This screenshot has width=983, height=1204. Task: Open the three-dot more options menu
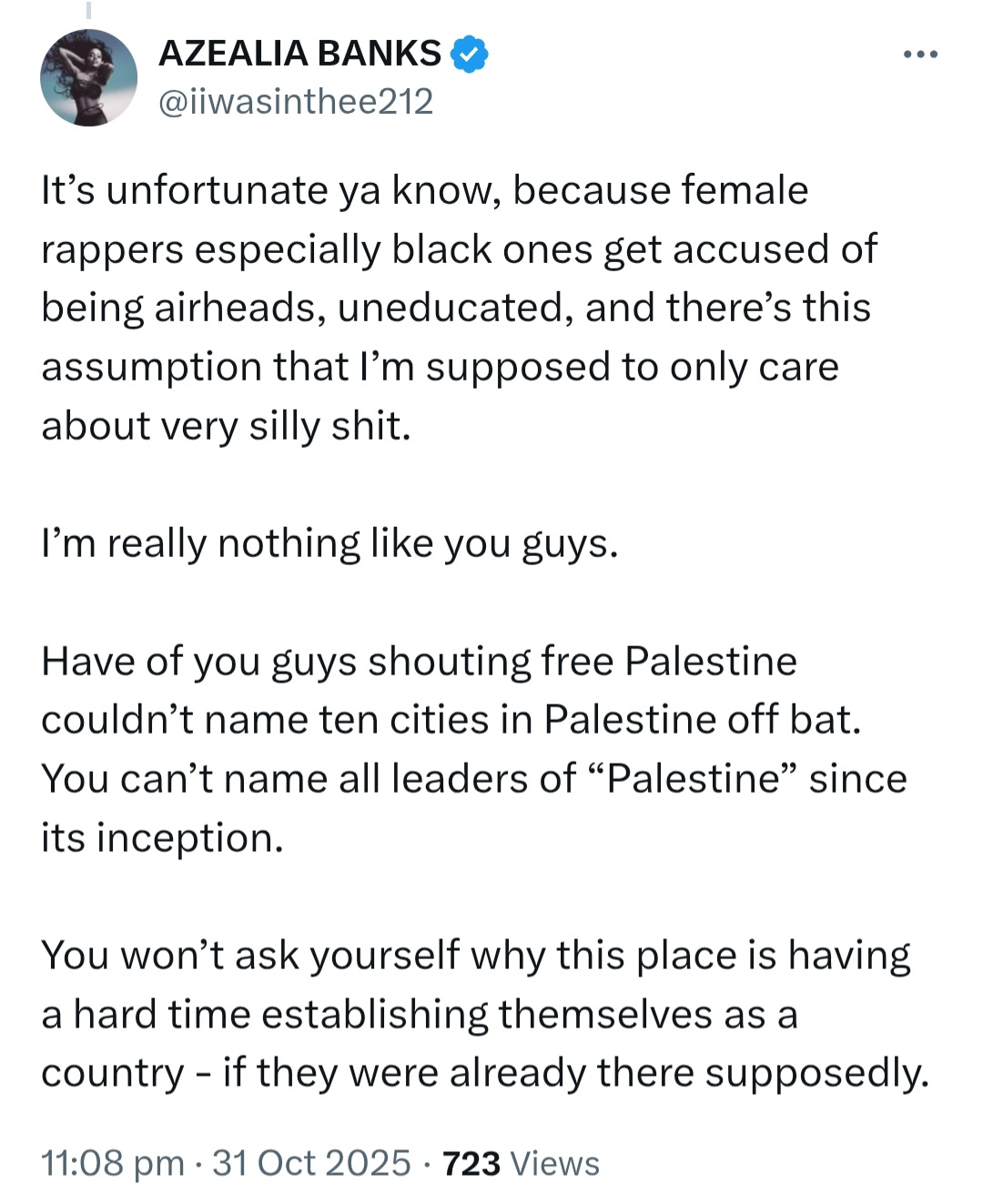pyautogui.click(x=920, y=56)
